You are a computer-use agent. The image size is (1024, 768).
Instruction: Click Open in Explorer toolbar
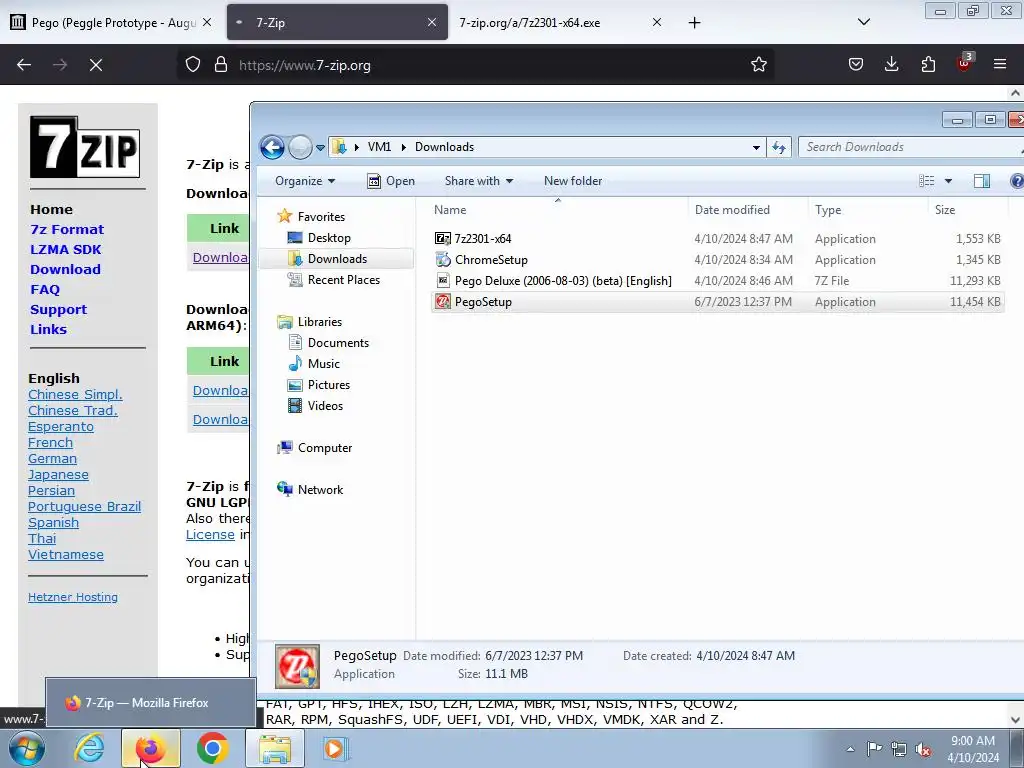click(x=391, y=181)
